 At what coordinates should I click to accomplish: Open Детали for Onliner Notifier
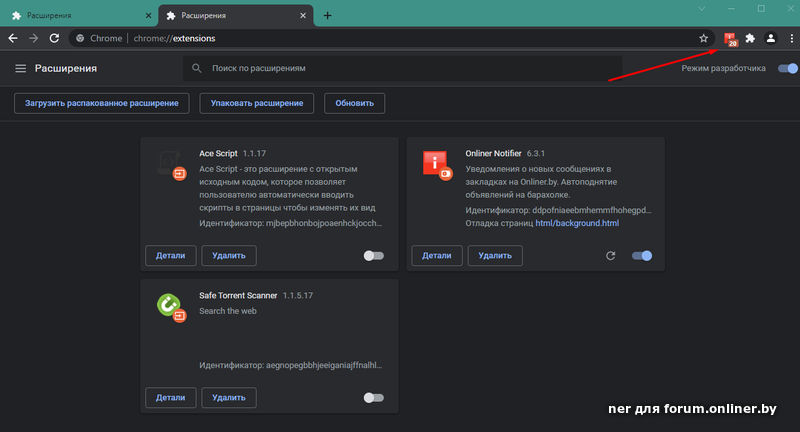[437, 256]
